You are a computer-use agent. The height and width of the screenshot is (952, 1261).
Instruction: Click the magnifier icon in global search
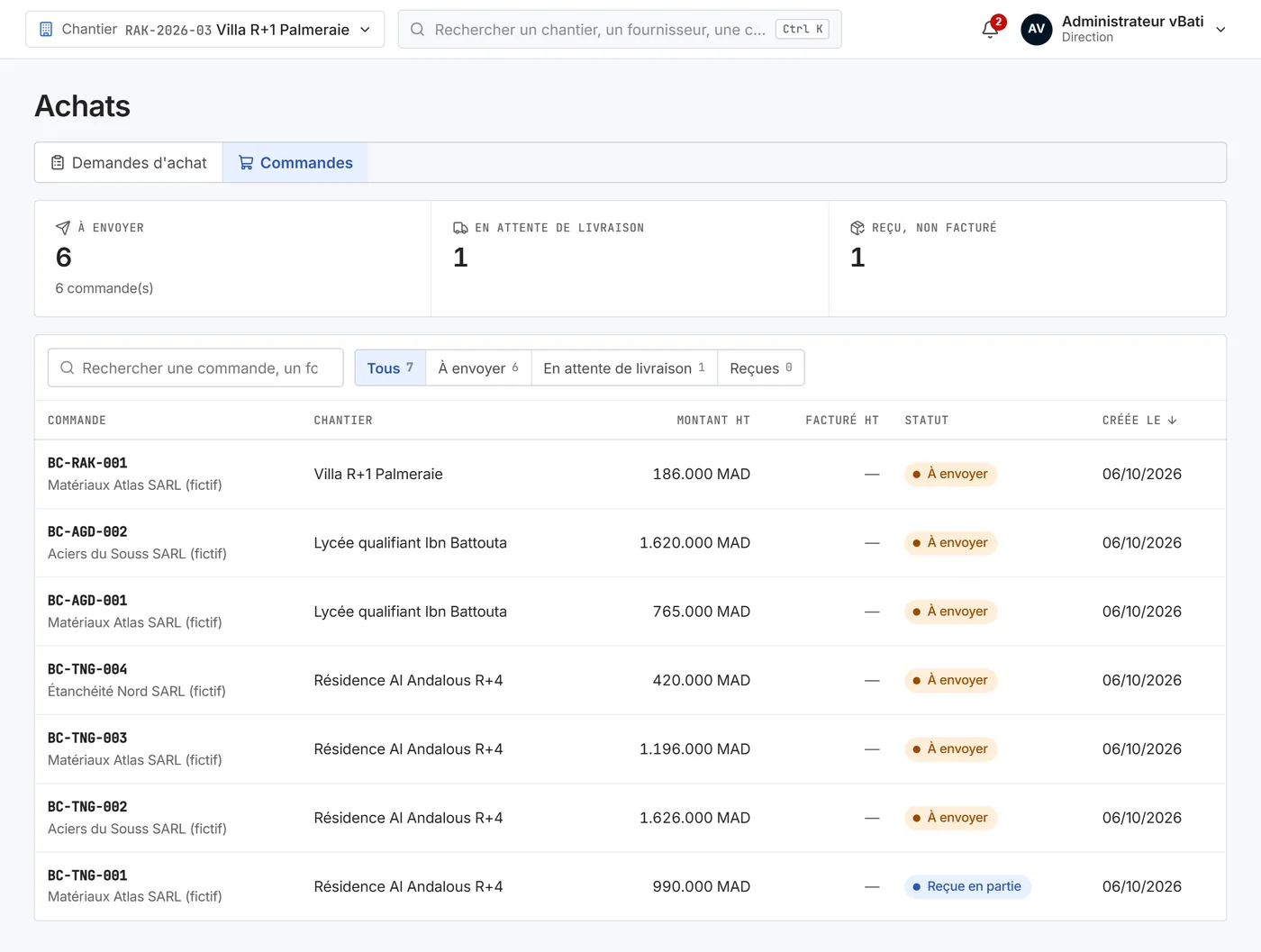coord(418,30)
